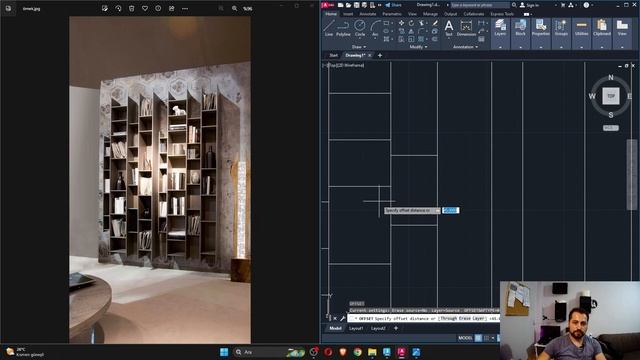
Task: Click the edit image icon in Photos
Action: 105,8
